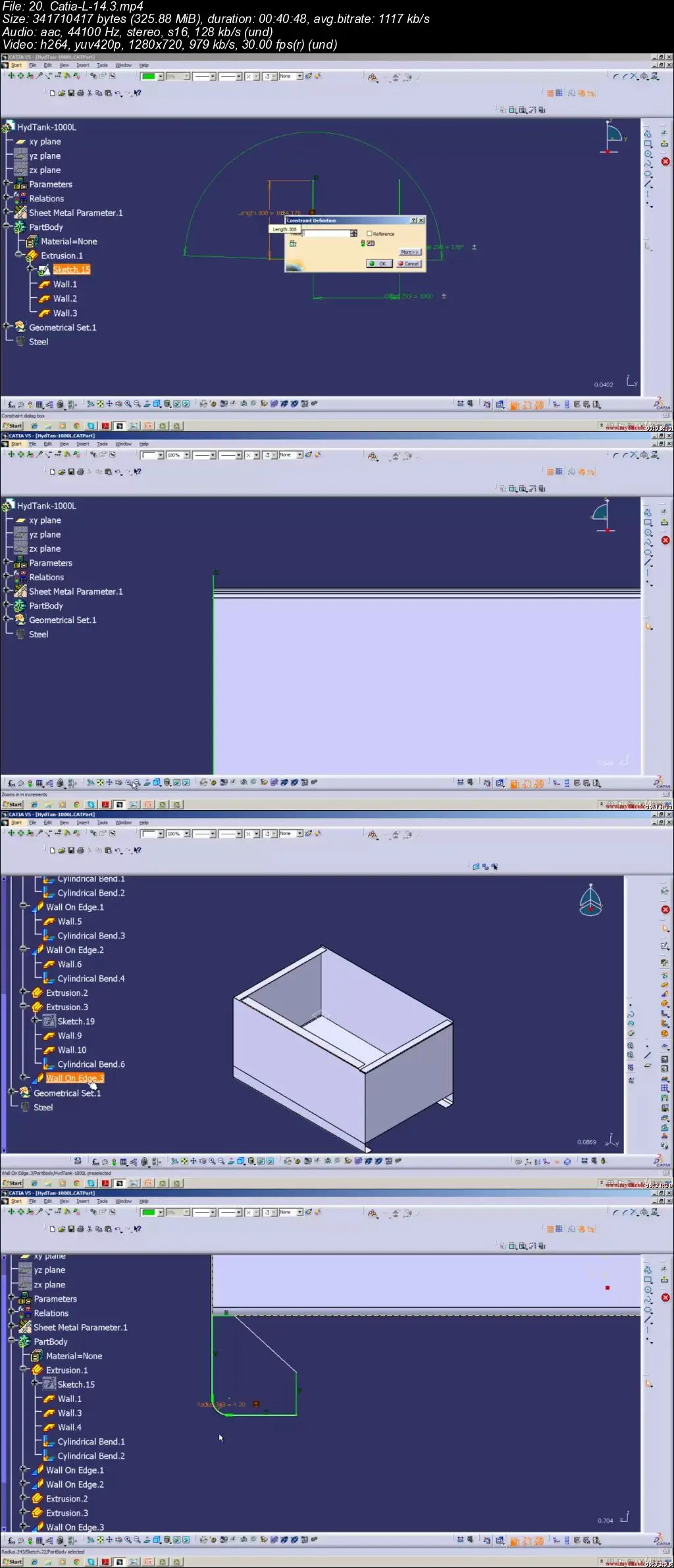Open the Help menu in fourth frame
The width and height of the screenshot is (674, 1568).
pyautogui.click(x=143, y=1201)
